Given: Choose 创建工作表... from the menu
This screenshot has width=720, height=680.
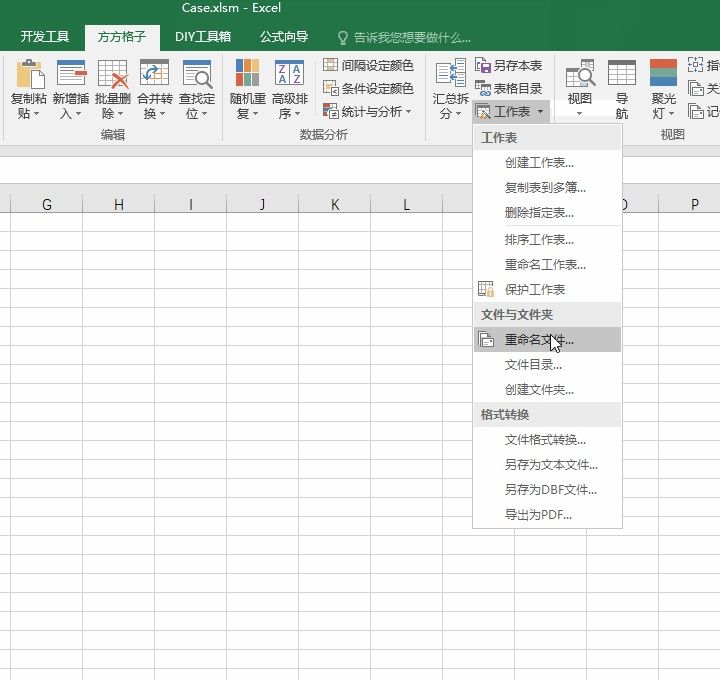Looking at the screenshot, I should click(x=547, y=163).
